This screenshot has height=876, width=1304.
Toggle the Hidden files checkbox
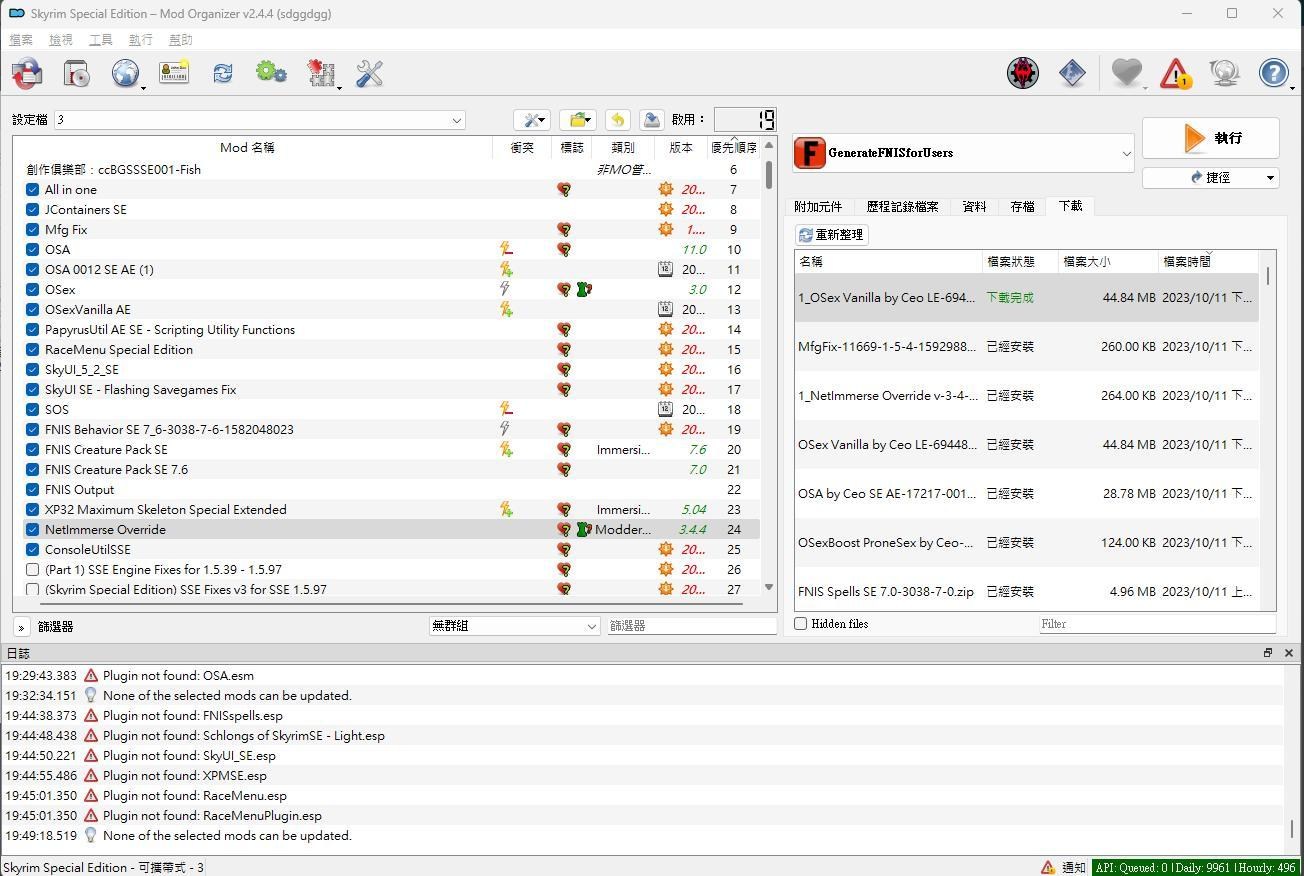pyautogui.click(x=801, y=623)
